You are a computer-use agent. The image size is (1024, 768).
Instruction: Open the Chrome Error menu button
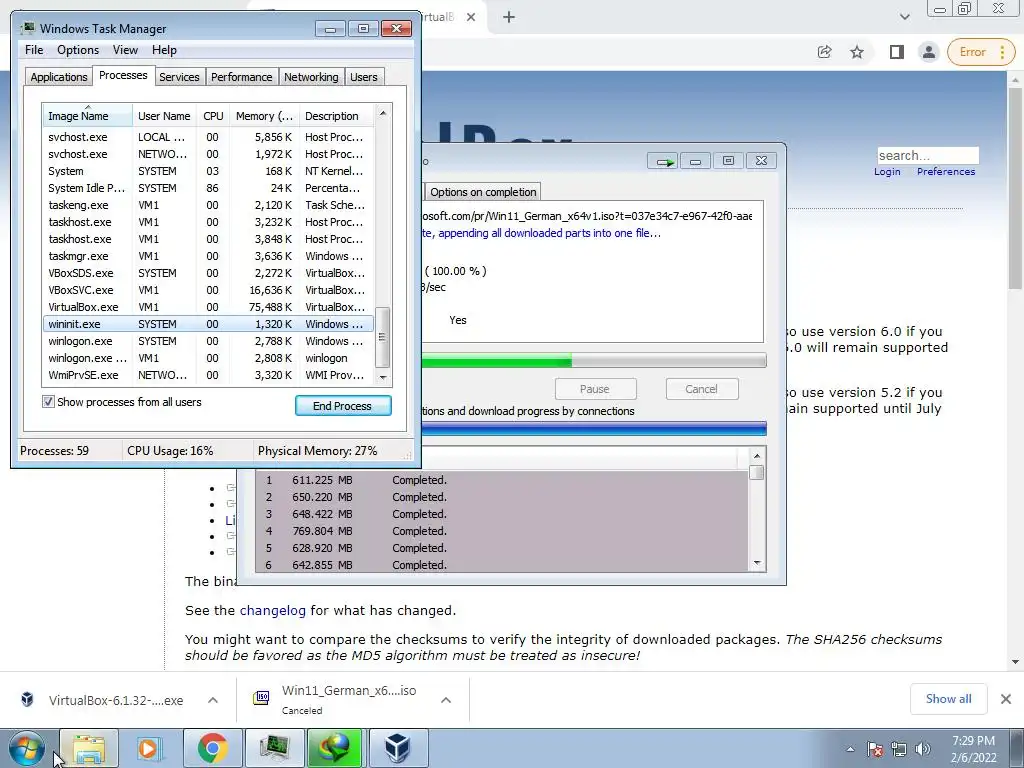pyautogui.click(x=982, y=52)
